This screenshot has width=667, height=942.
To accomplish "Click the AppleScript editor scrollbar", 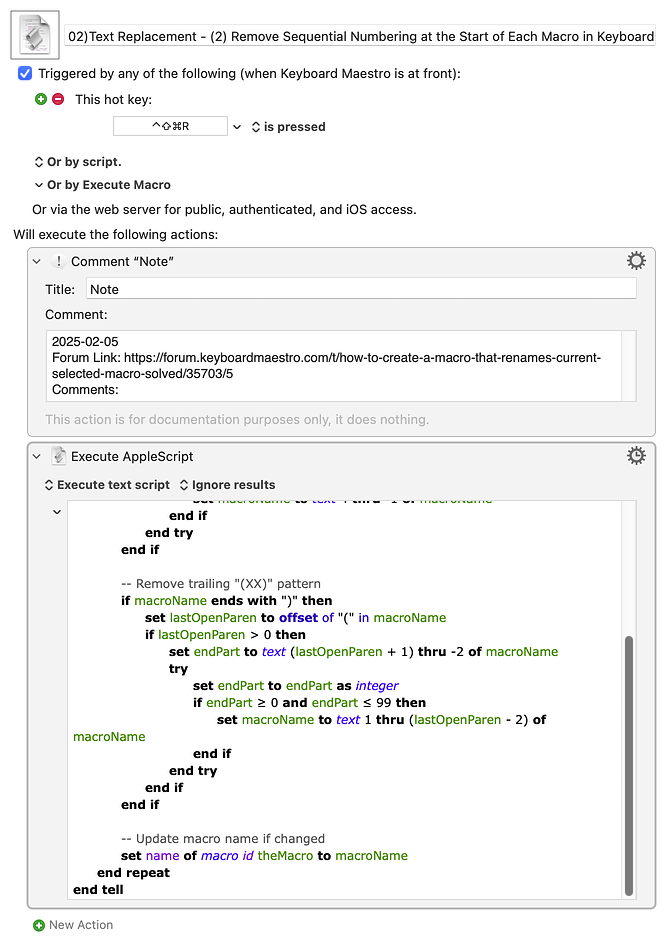I will (x=629, y=765).
